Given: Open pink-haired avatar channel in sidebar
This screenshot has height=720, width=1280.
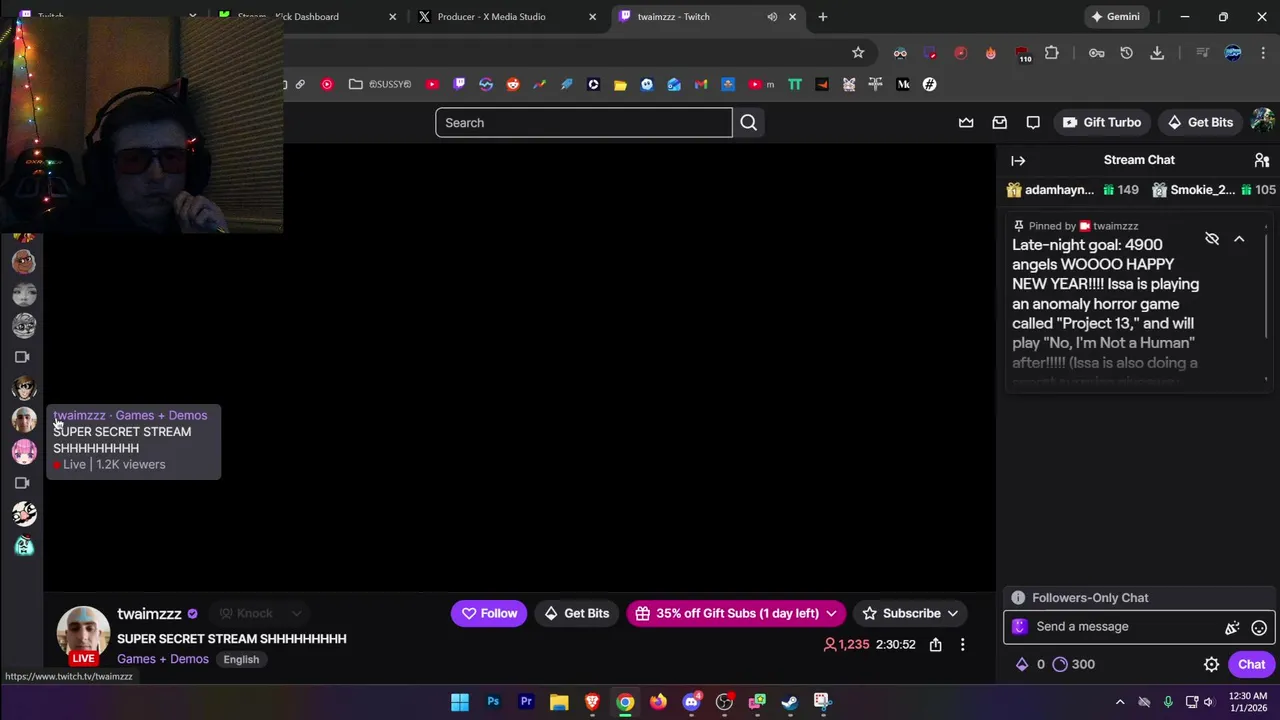Looking at the screenshot, I should pyautogui.click(x=24, y=452).
